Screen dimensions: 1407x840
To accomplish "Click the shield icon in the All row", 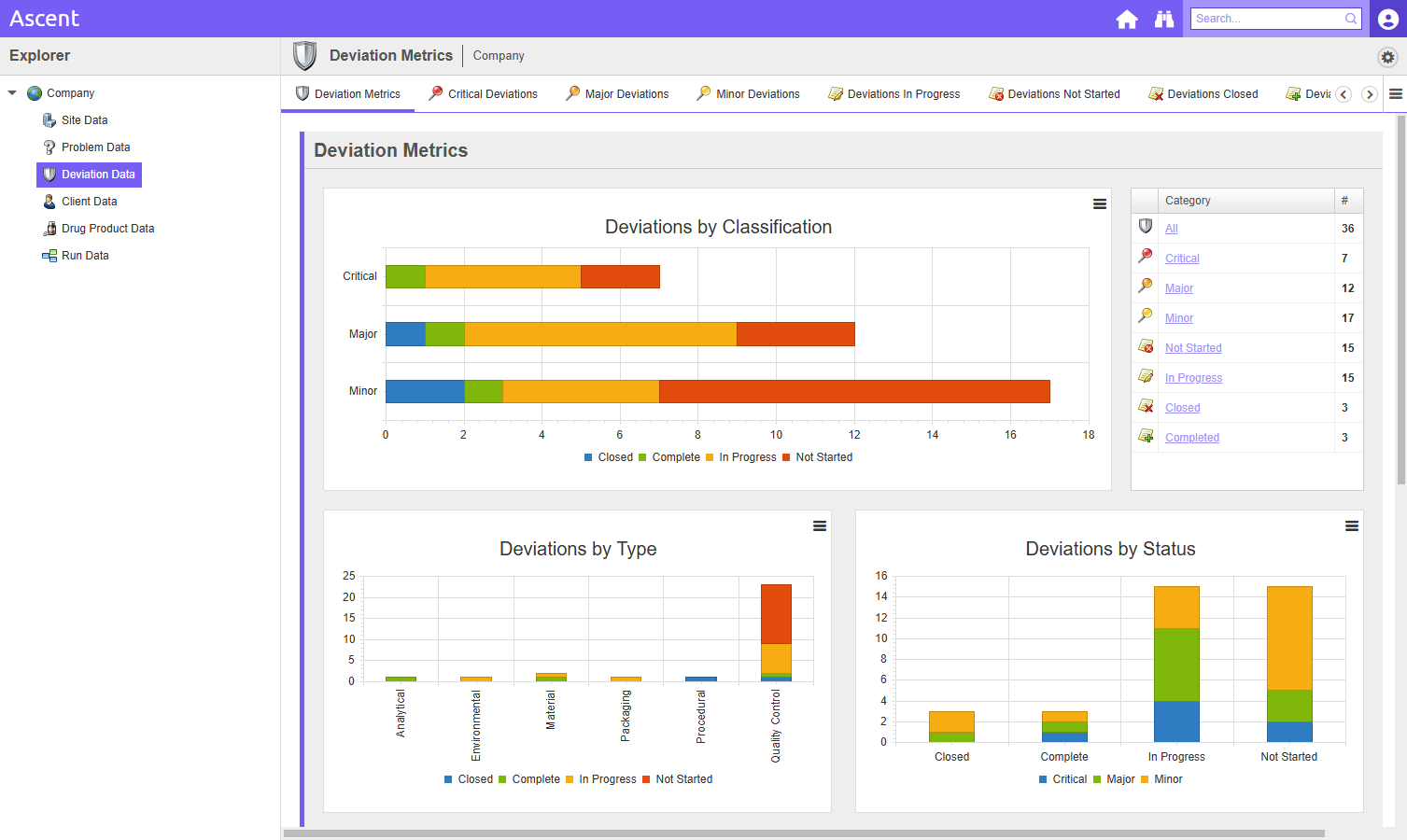I will [x=1146, y=226].
